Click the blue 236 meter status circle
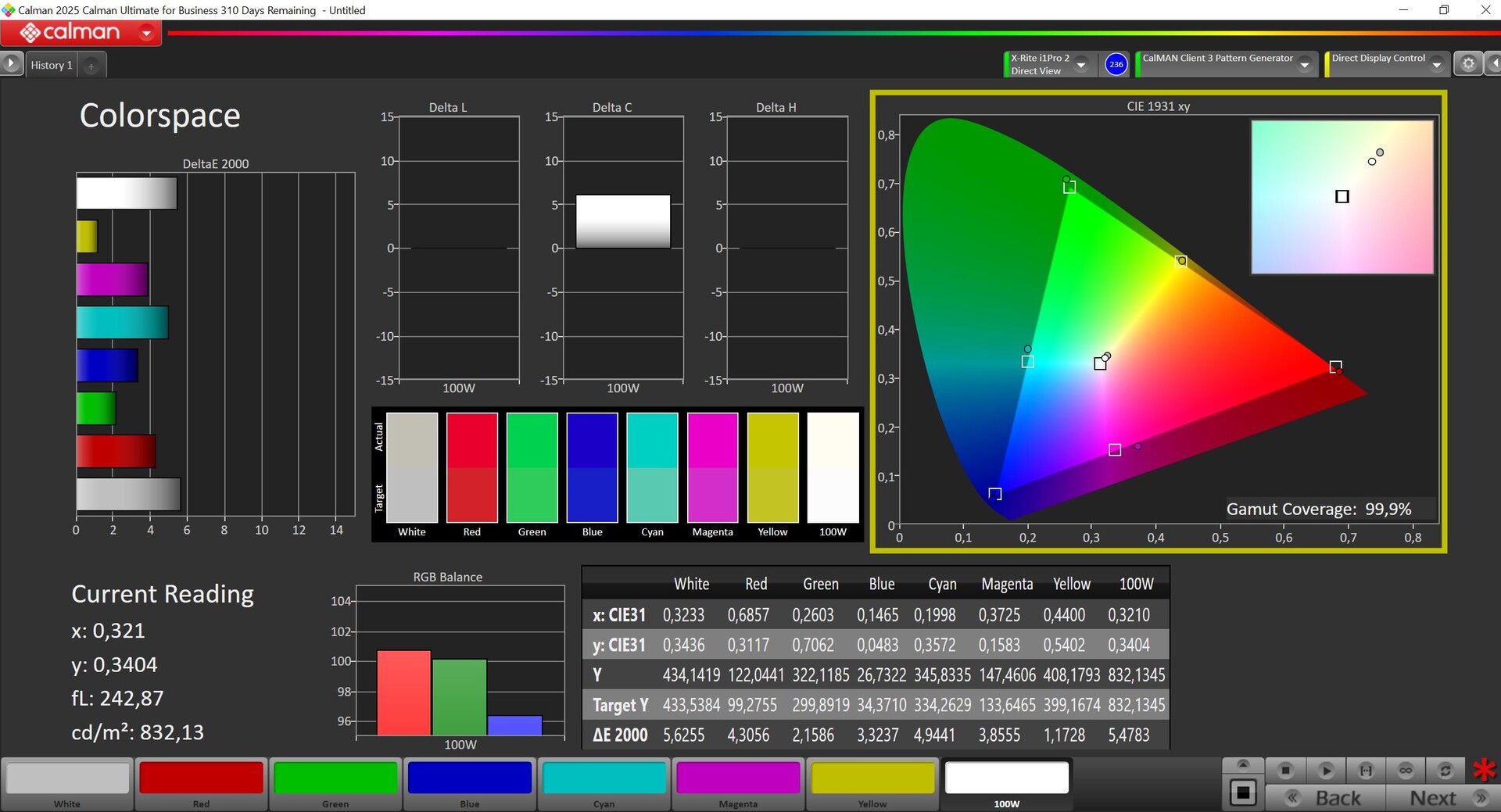The height and width of the screenshot is (812, 1501). coord(1116,64)
